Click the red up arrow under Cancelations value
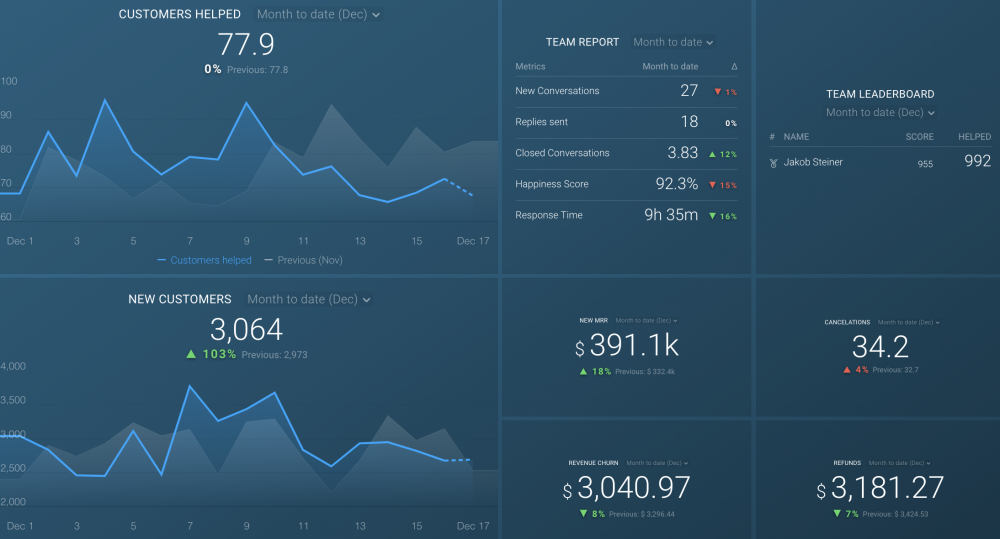This screenshot has width=1000, height=539. click(x=846, y=370)
